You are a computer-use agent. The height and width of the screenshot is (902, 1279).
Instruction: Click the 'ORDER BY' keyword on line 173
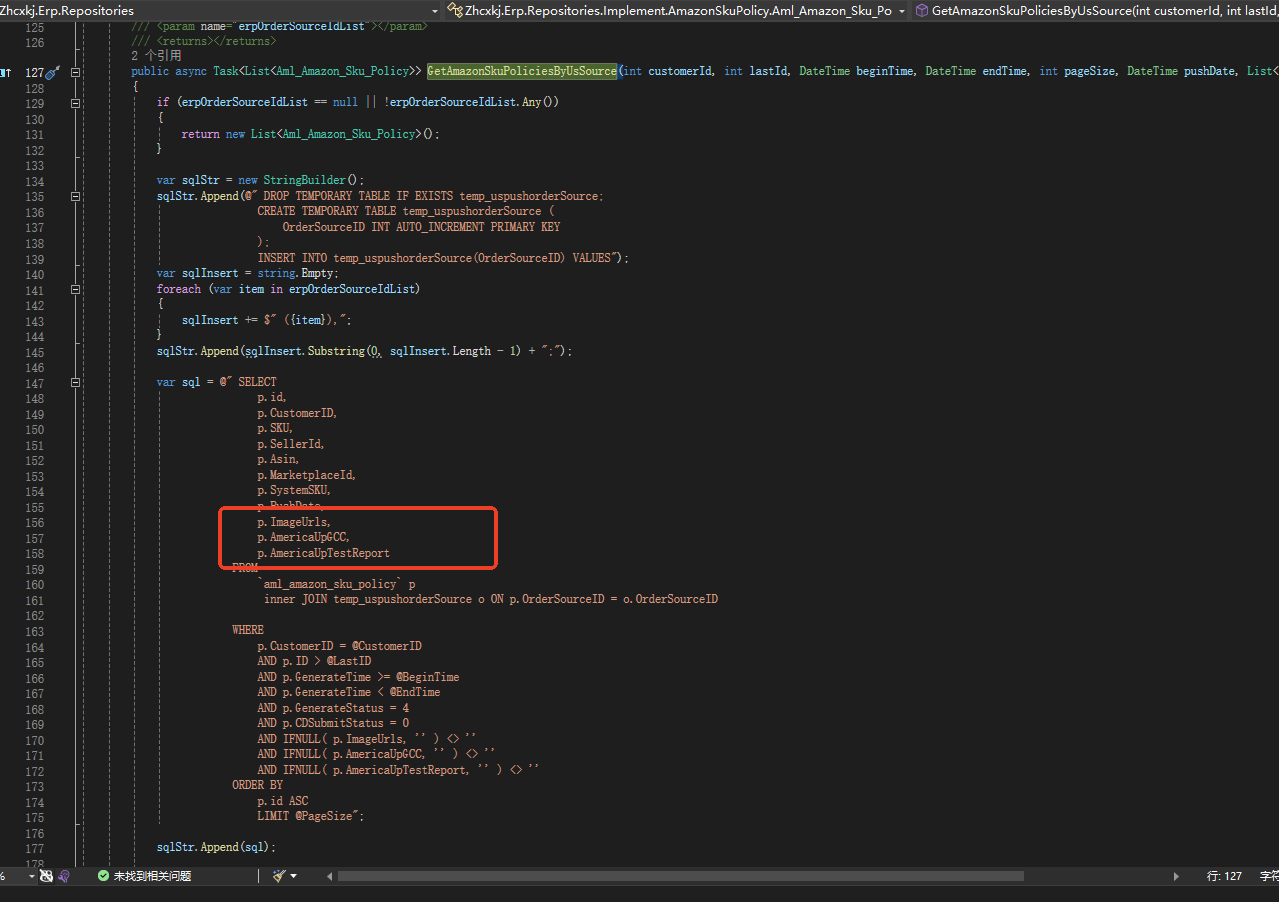(257, 786)
